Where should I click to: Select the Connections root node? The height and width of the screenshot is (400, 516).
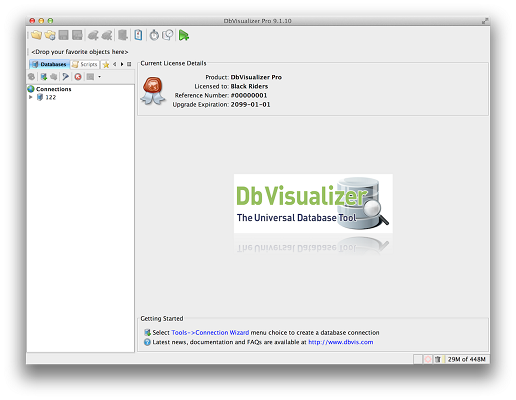coord(54,89)
